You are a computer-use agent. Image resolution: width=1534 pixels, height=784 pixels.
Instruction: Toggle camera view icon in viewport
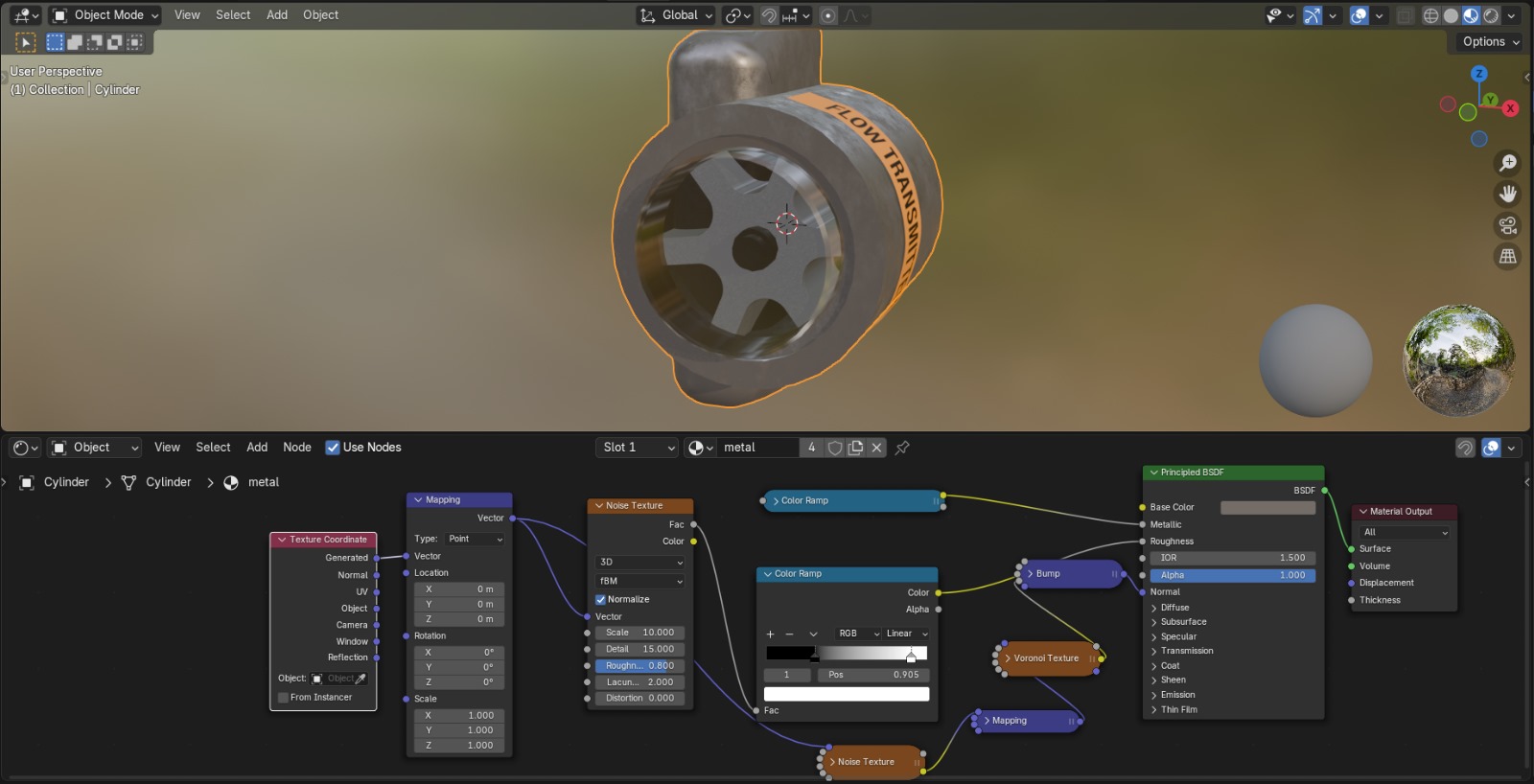pyautogui.click(x=1508, y=225)
